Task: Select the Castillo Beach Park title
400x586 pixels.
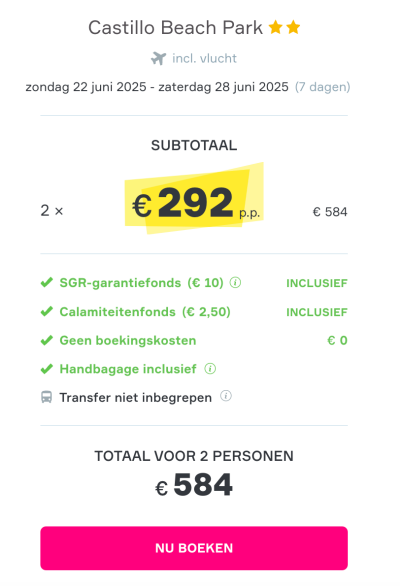Action: [175, 28]
